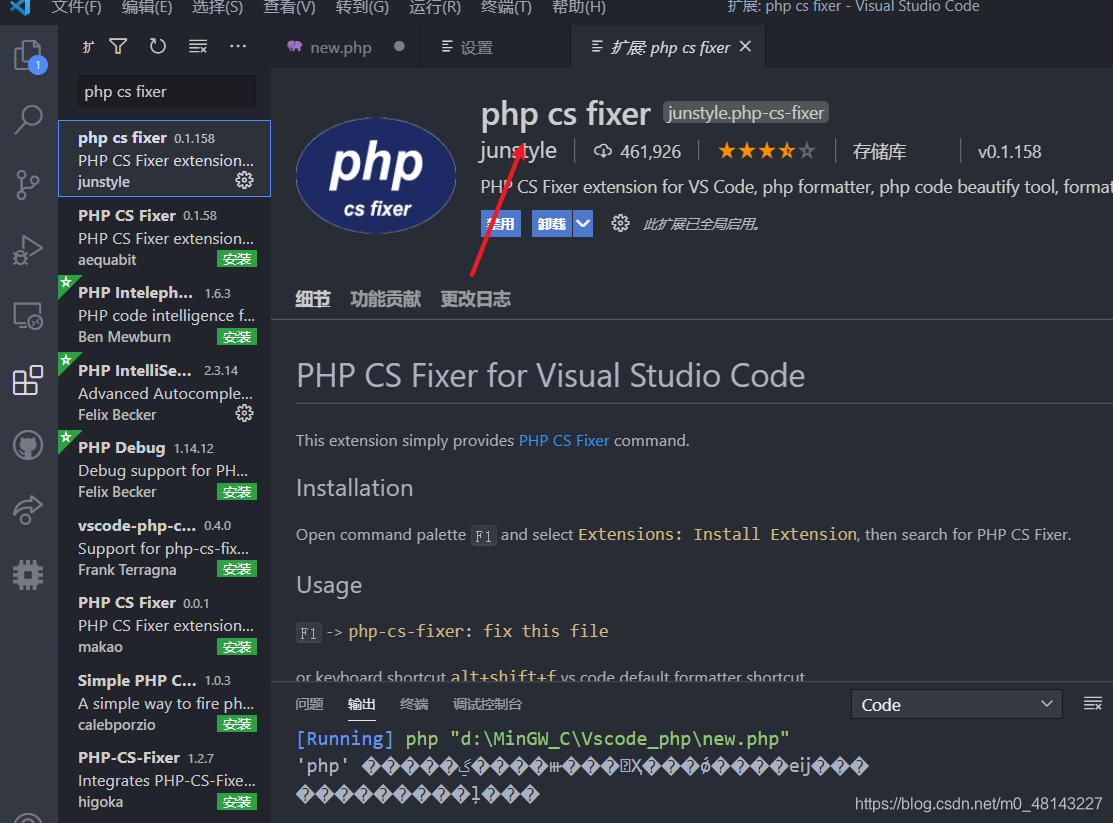1113x823 pixels.
Task: Select the 更改日志 tab
Action: click(x=476, y=299)
